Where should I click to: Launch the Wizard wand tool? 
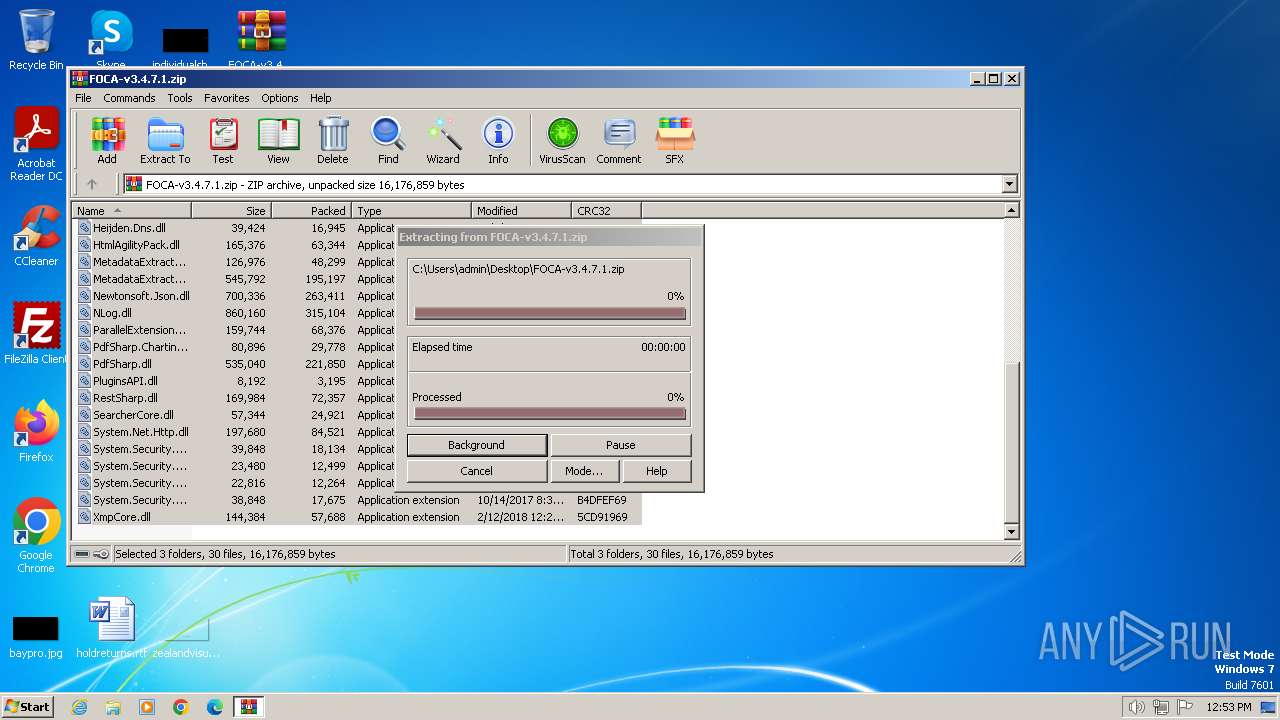pos(443,141)
